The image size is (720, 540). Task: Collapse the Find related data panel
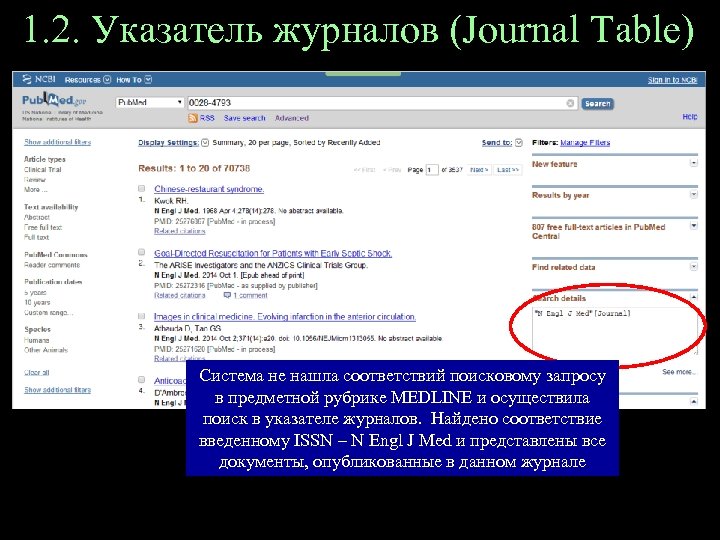(x=694, y=266)
